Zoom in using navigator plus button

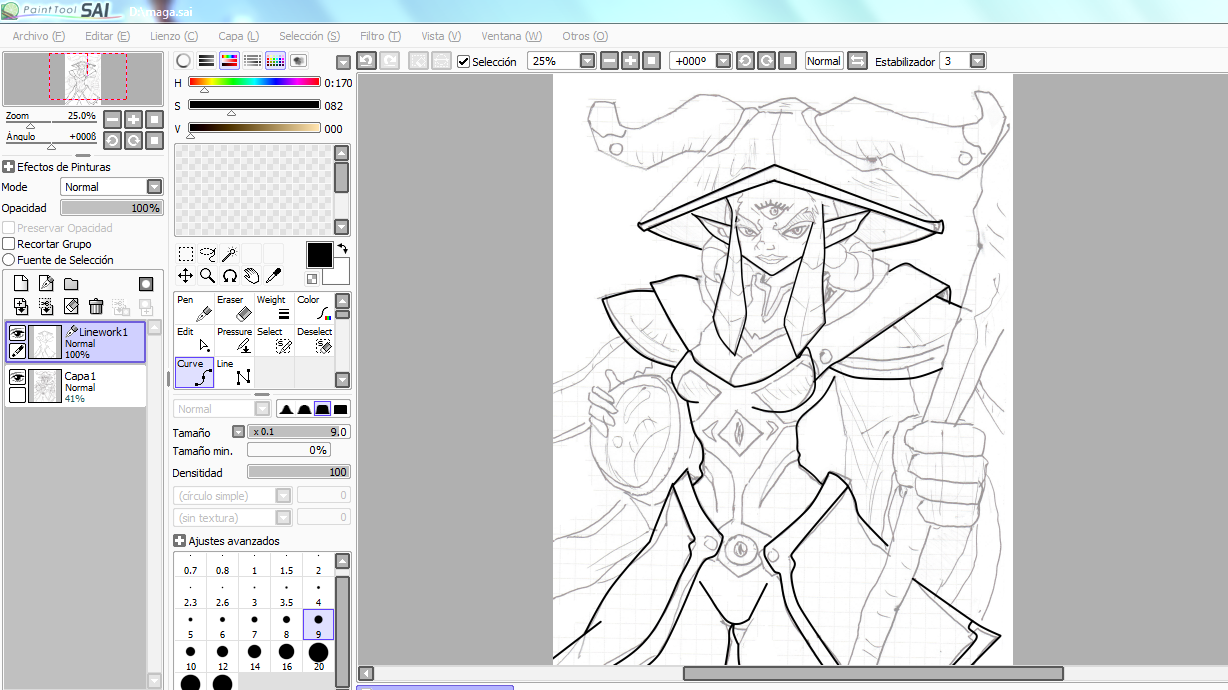click(x=133, y=119)
